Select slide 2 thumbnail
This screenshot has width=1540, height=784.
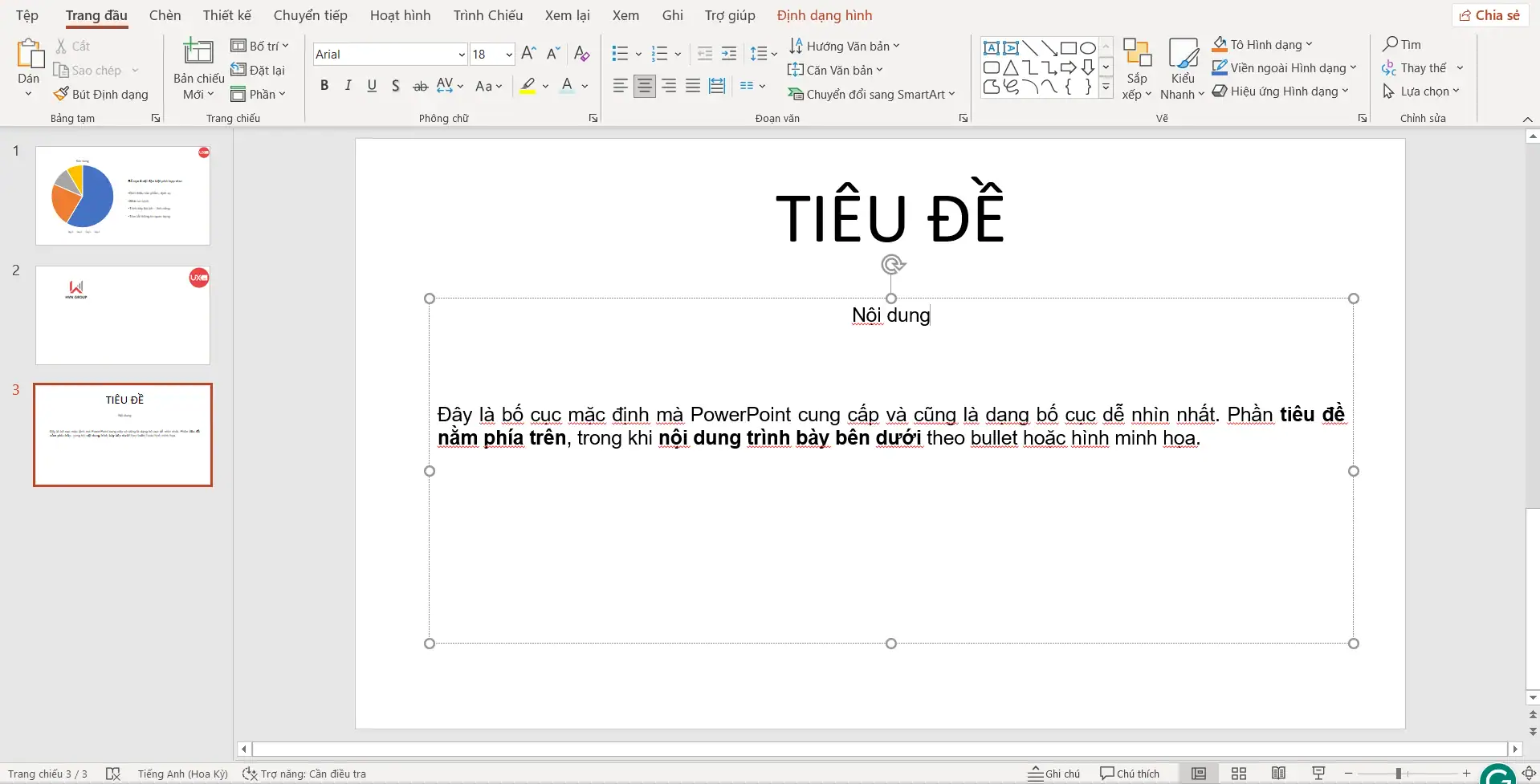pyautogui.click(x=122, y=315)
